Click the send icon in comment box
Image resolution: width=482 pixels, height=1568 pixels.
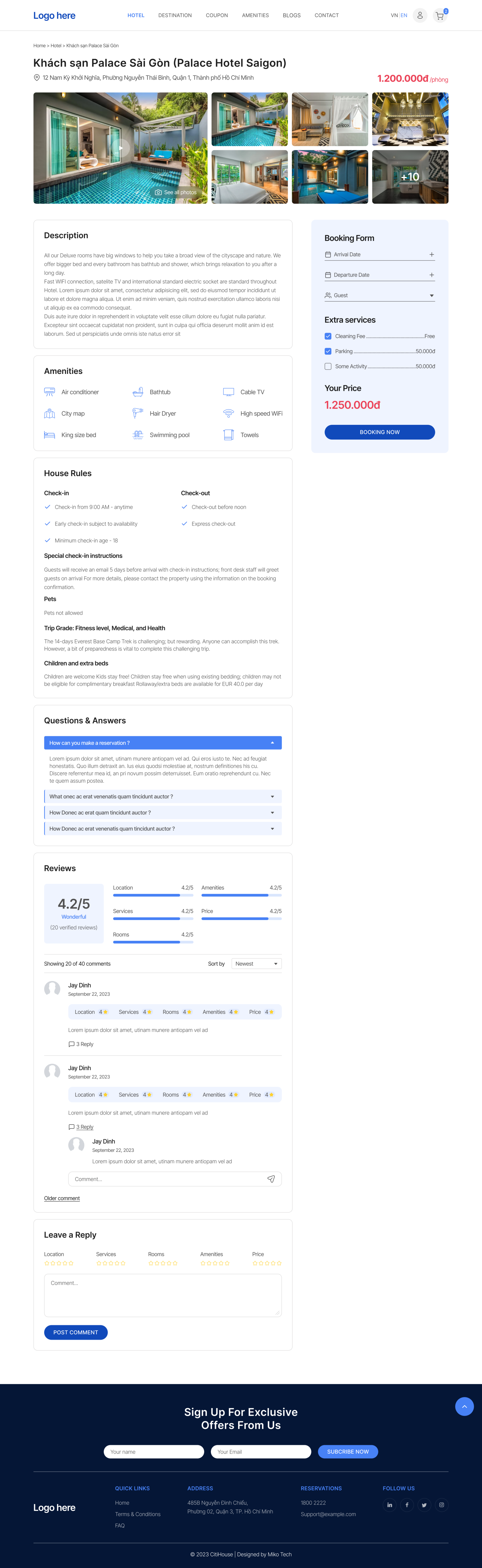pyautogui.click(x=271, y=1179)
